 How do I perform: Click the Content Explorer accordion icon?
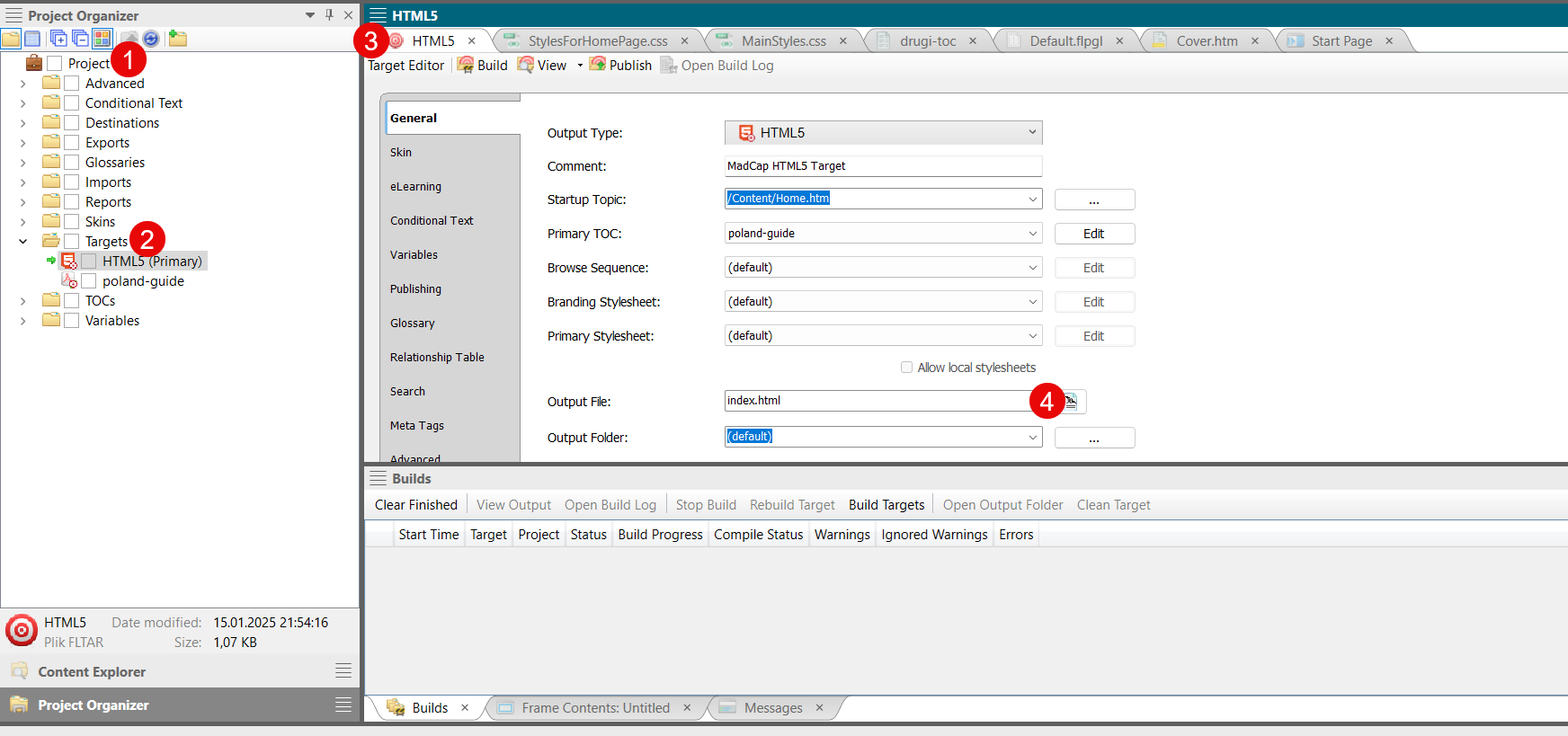[x=19, y=670]
